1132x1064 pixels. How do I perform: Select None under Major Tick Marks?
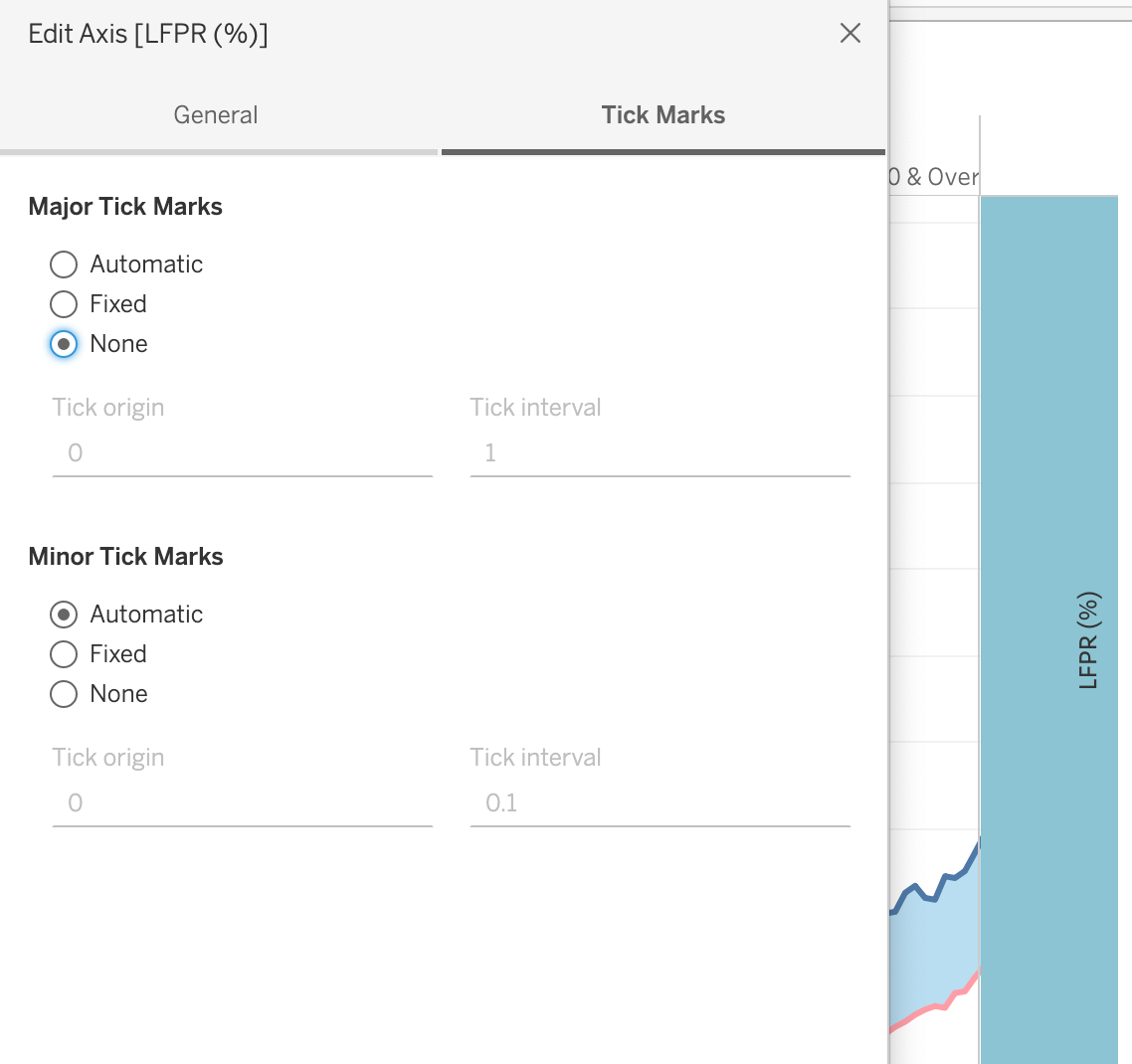(64, 344)
